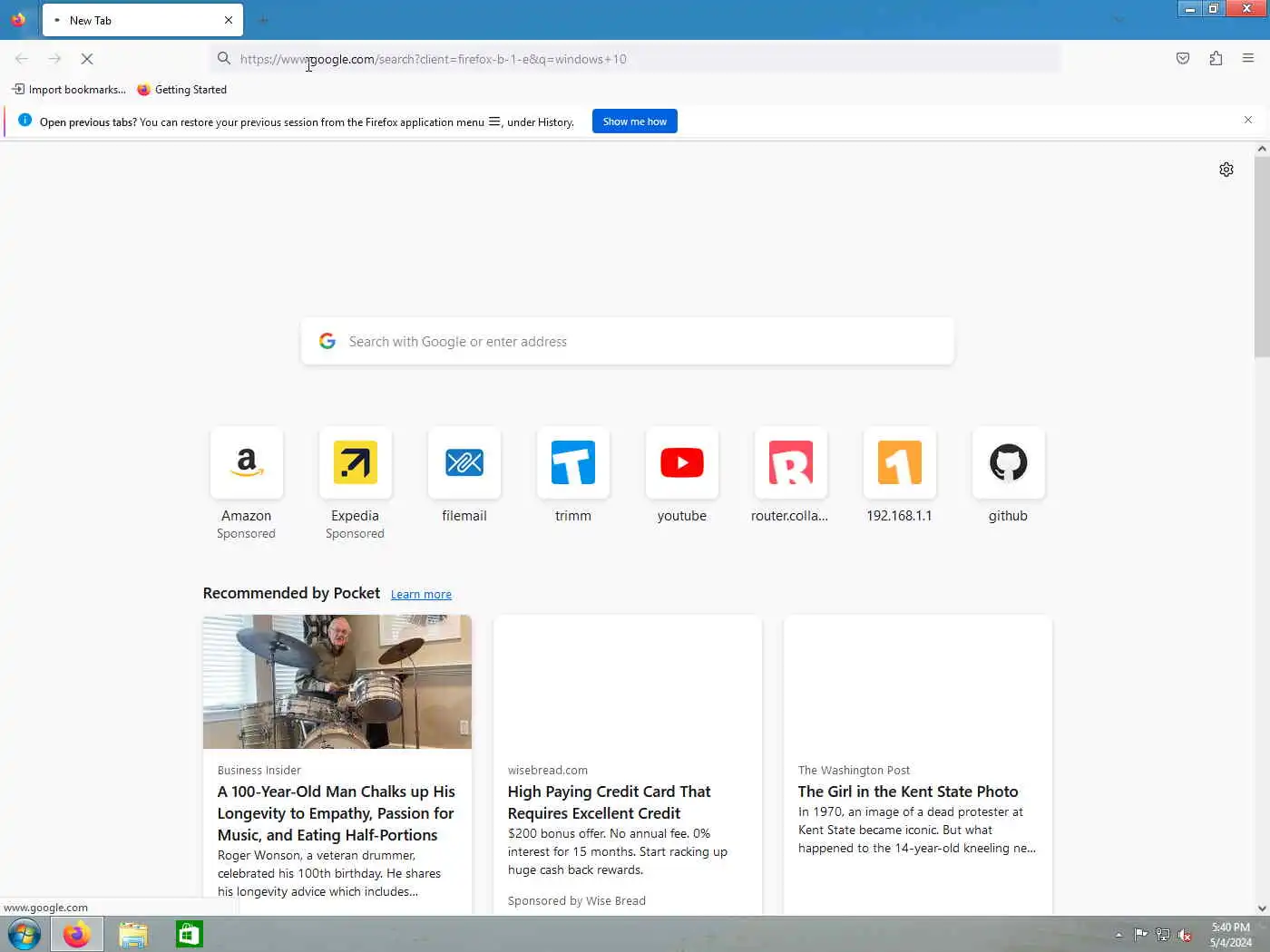Select the New Tab tab
1270x952 pixels.
click(142, 20)
